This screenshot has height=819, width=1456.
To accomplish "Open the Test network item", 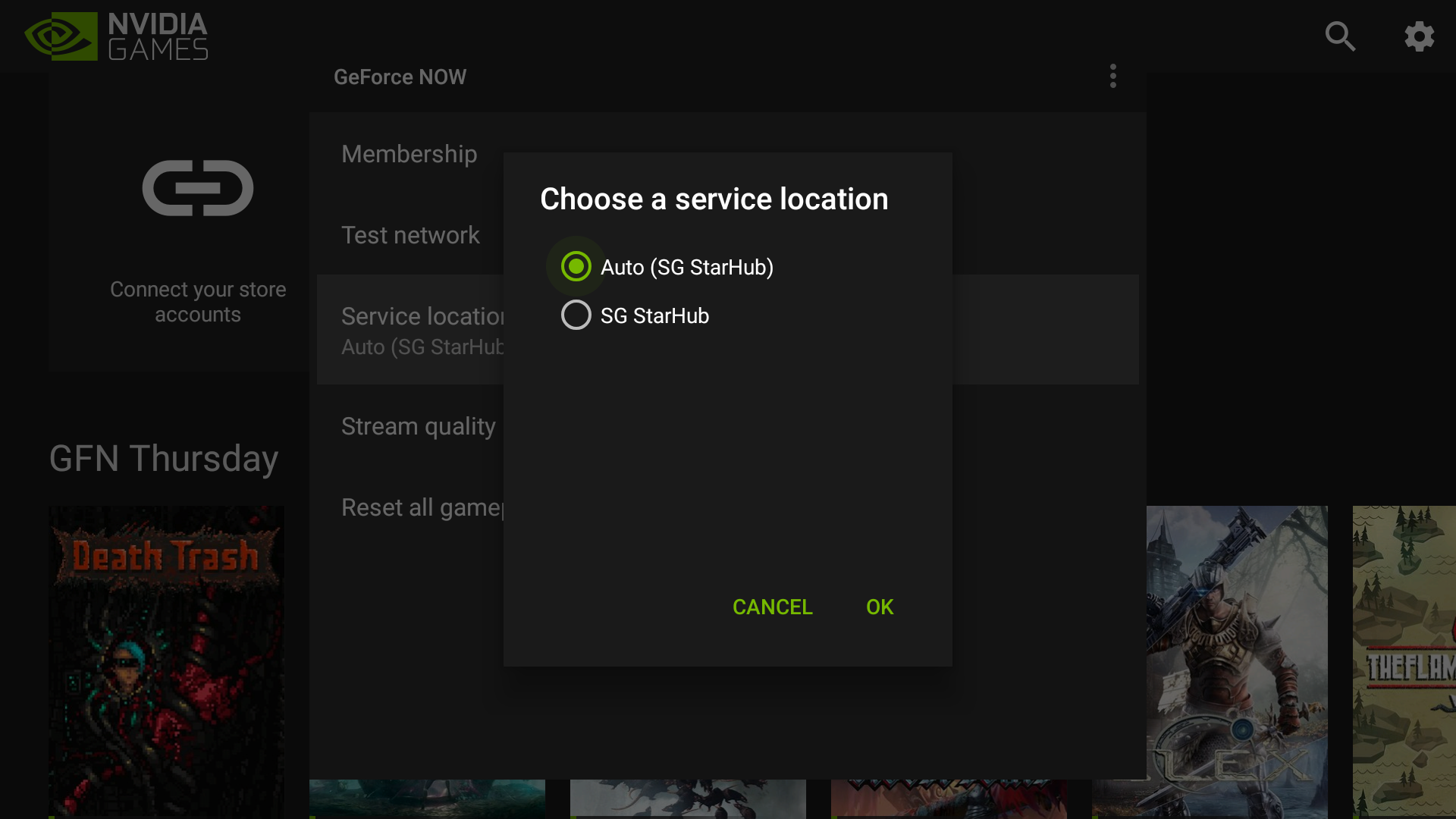I will coord(410,235).
